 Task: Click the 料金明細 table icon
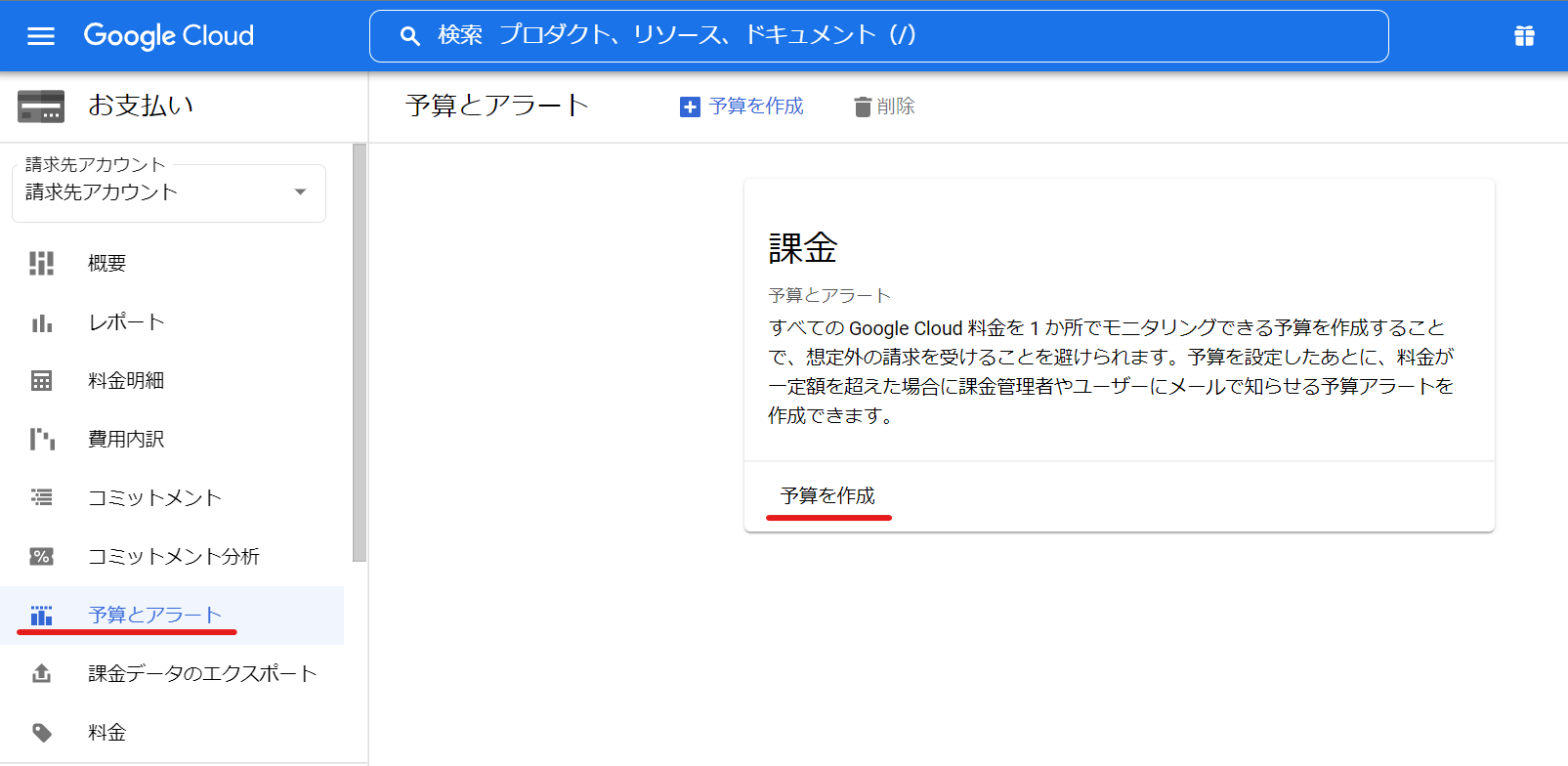pos(41,381)
